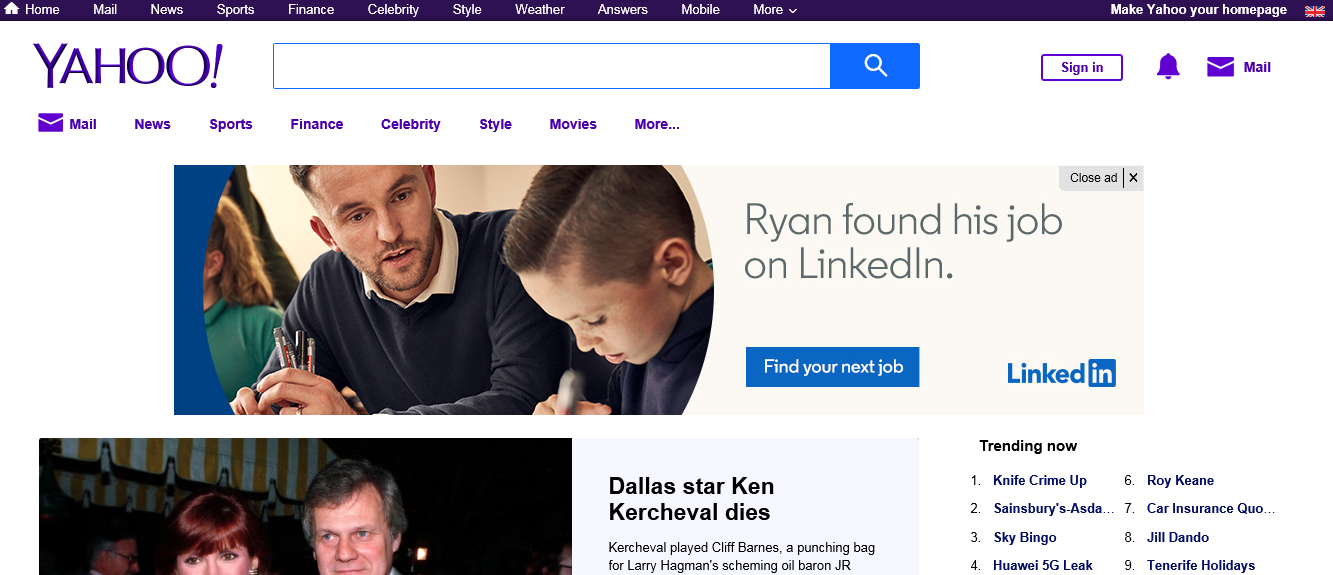This screenshot has width=1333, height=575.
Task: Open the More... navigation menu
Action: point(657,124)
